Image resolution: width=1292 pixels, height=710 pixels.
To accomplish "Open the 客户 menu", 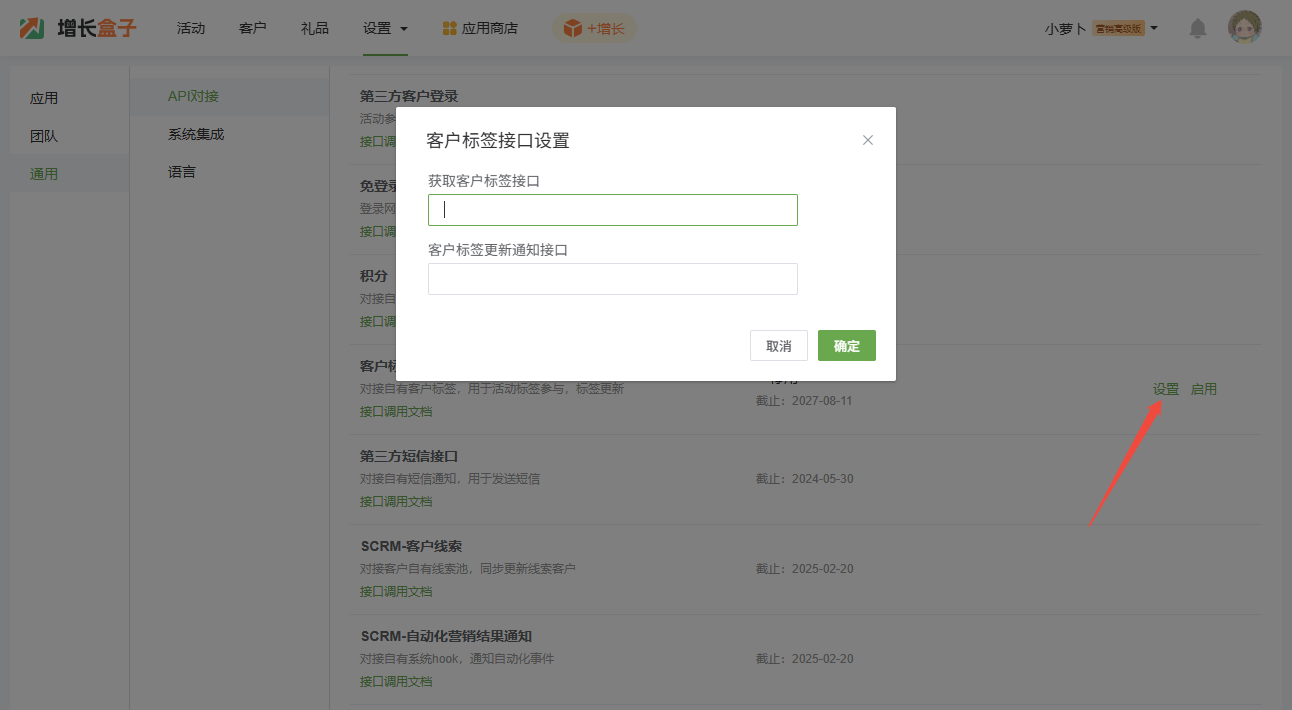I will click(253, 28).
